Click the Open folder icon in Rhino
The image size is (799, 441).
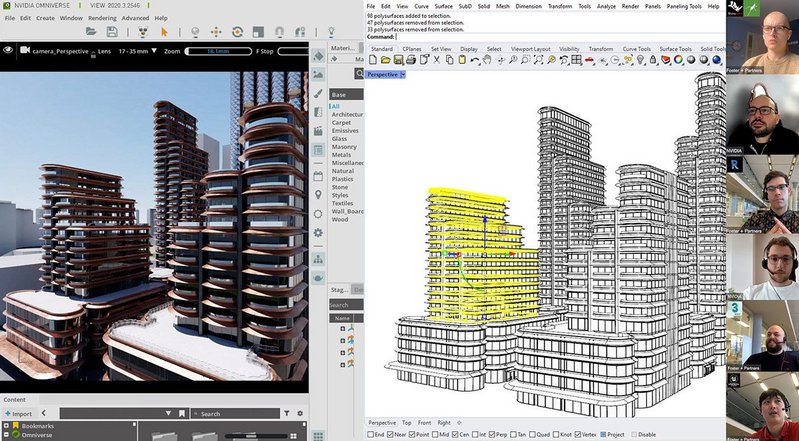coord(386,60)
